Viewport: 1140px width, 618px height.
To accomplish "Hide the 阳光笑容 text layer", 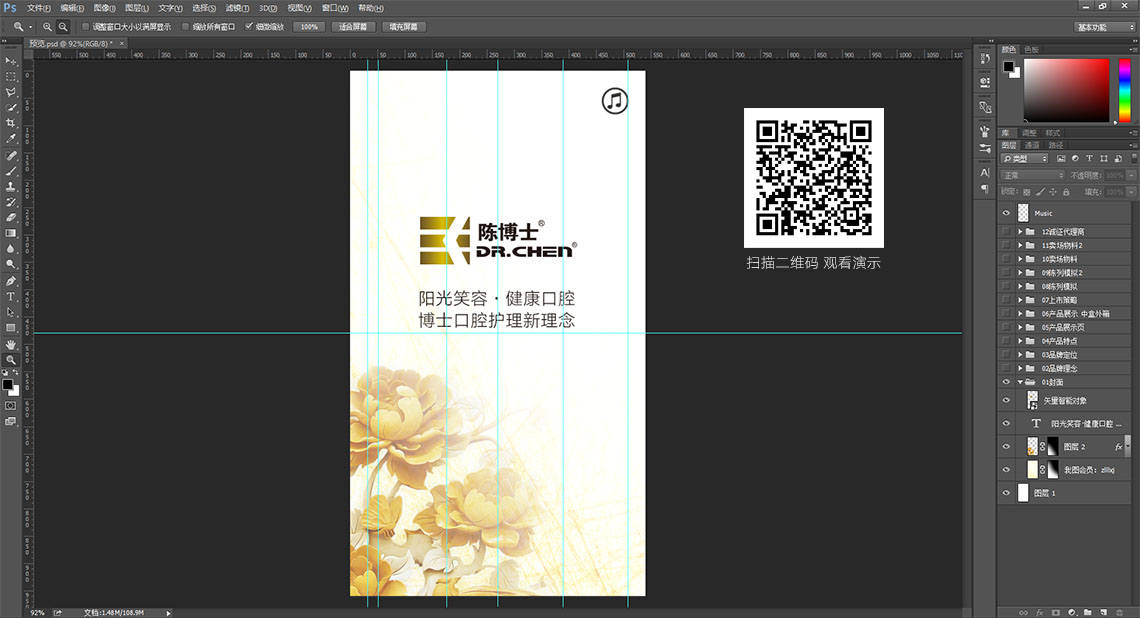I will pos(1006,423).
